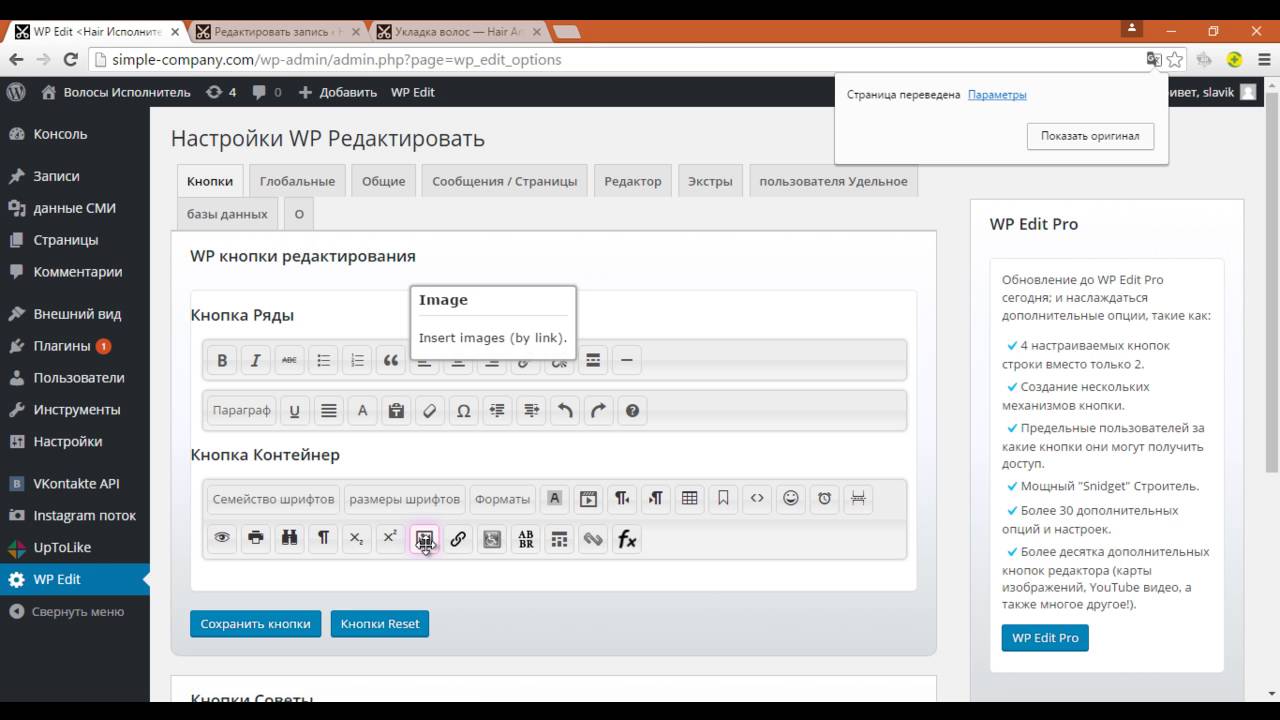The image size is (1280, 720).
Task: Select the Blockquote button
Action: (x=391, y=361)
